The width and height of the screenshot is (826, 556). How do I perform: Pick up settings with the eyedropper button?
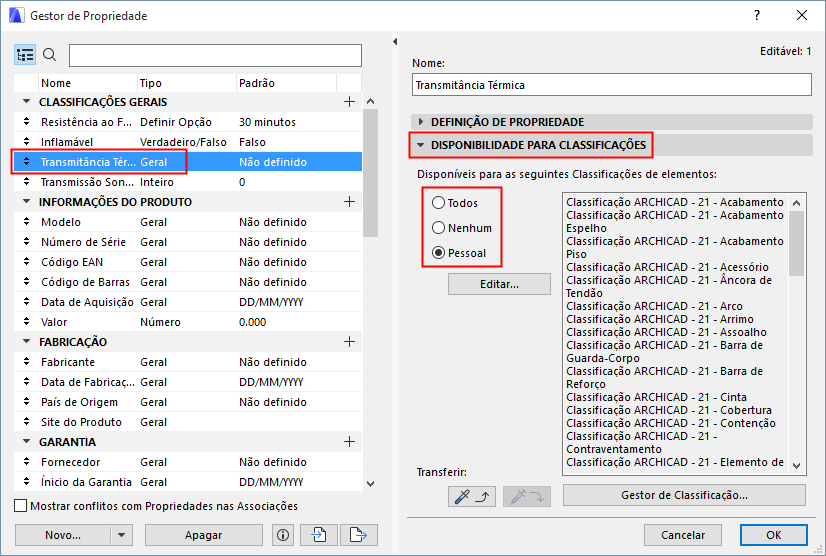(472, 496)
